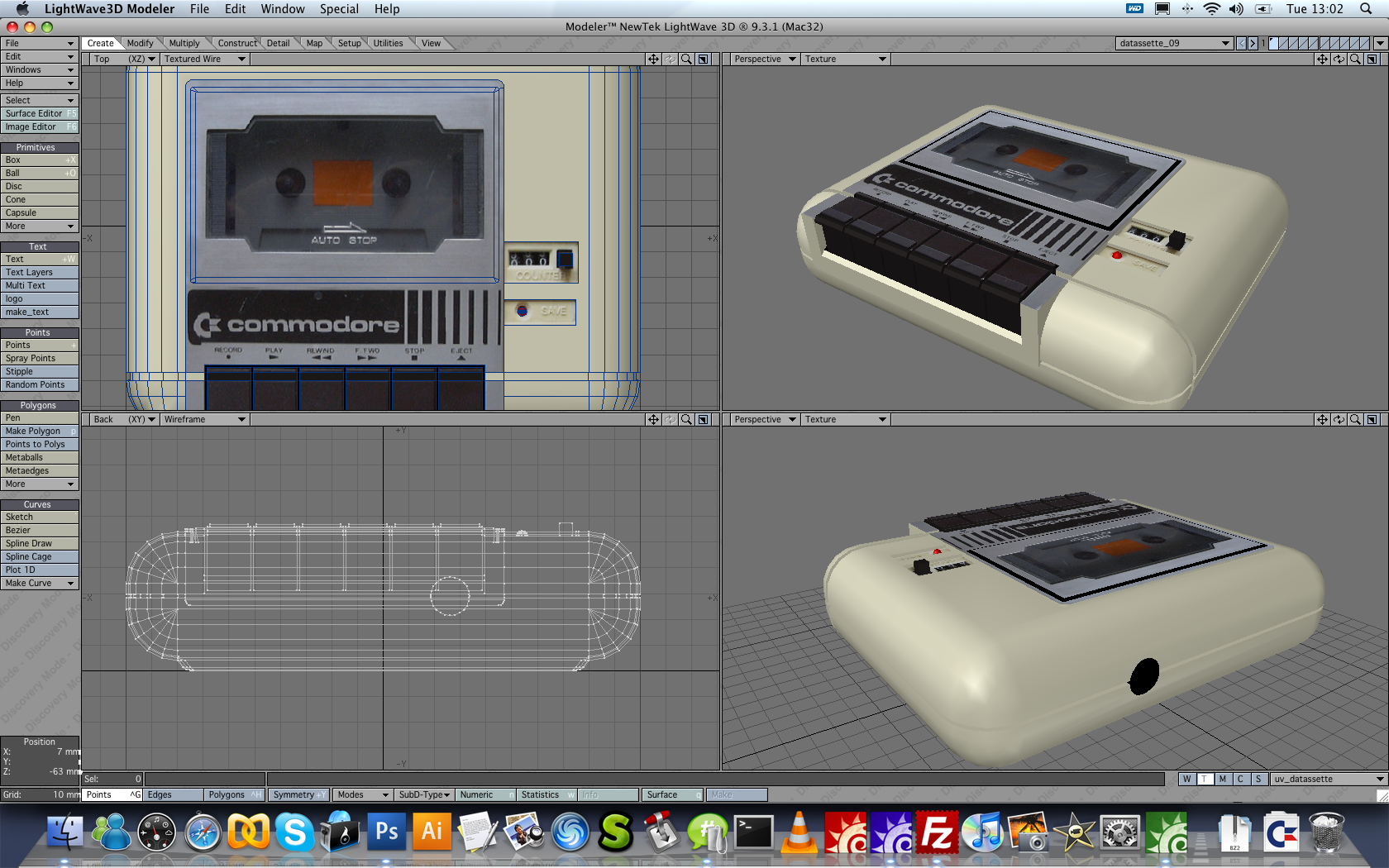Click the rotate icon in the Back viewport
The width and height of the screenshot is (1389, 868).
pos(670,419)
